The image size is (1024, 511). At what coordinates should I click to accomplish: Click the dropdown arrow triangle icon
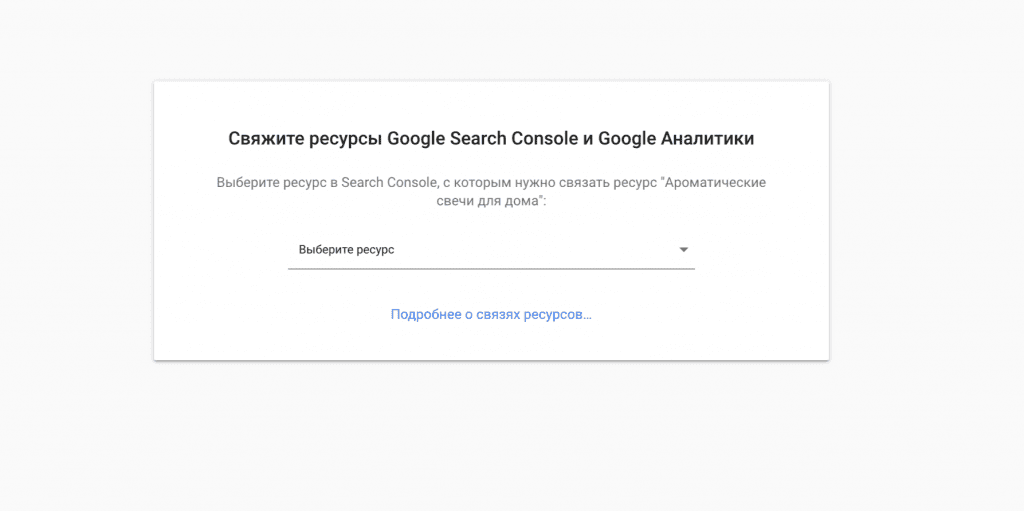pyautogui.click(x=684, y=250)
